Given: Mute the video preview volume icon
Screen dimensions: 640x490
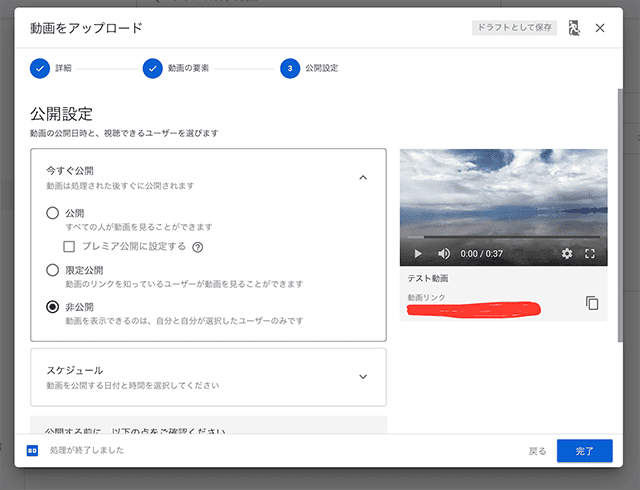Looking at the screenshot, I should click(x=444, y=254).
